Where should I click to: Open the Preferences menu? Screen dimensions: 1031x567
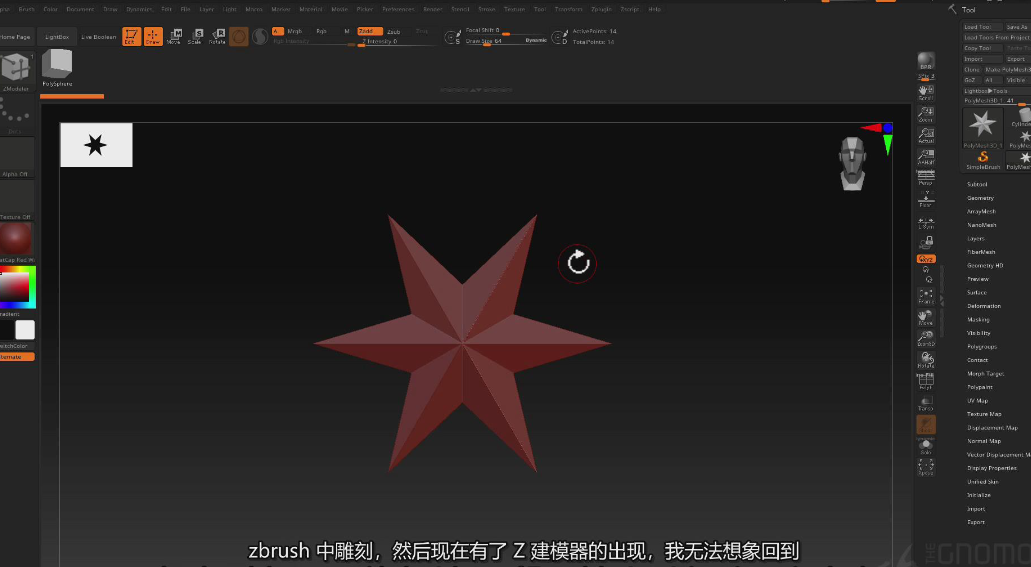coord(398,9)
